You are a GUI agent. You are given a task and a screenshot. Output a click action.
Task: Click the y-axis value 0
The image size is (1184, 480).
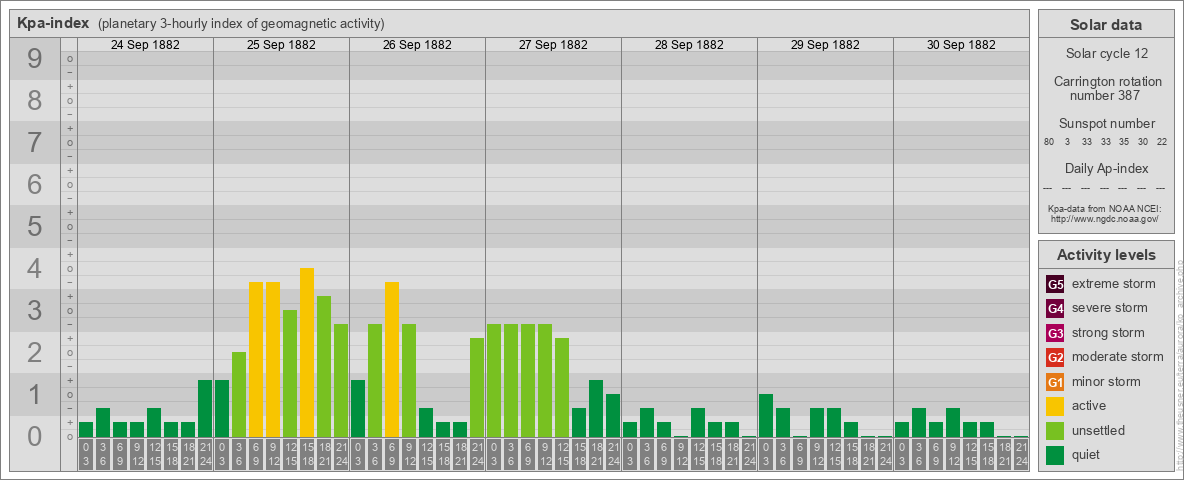point(34,435)
